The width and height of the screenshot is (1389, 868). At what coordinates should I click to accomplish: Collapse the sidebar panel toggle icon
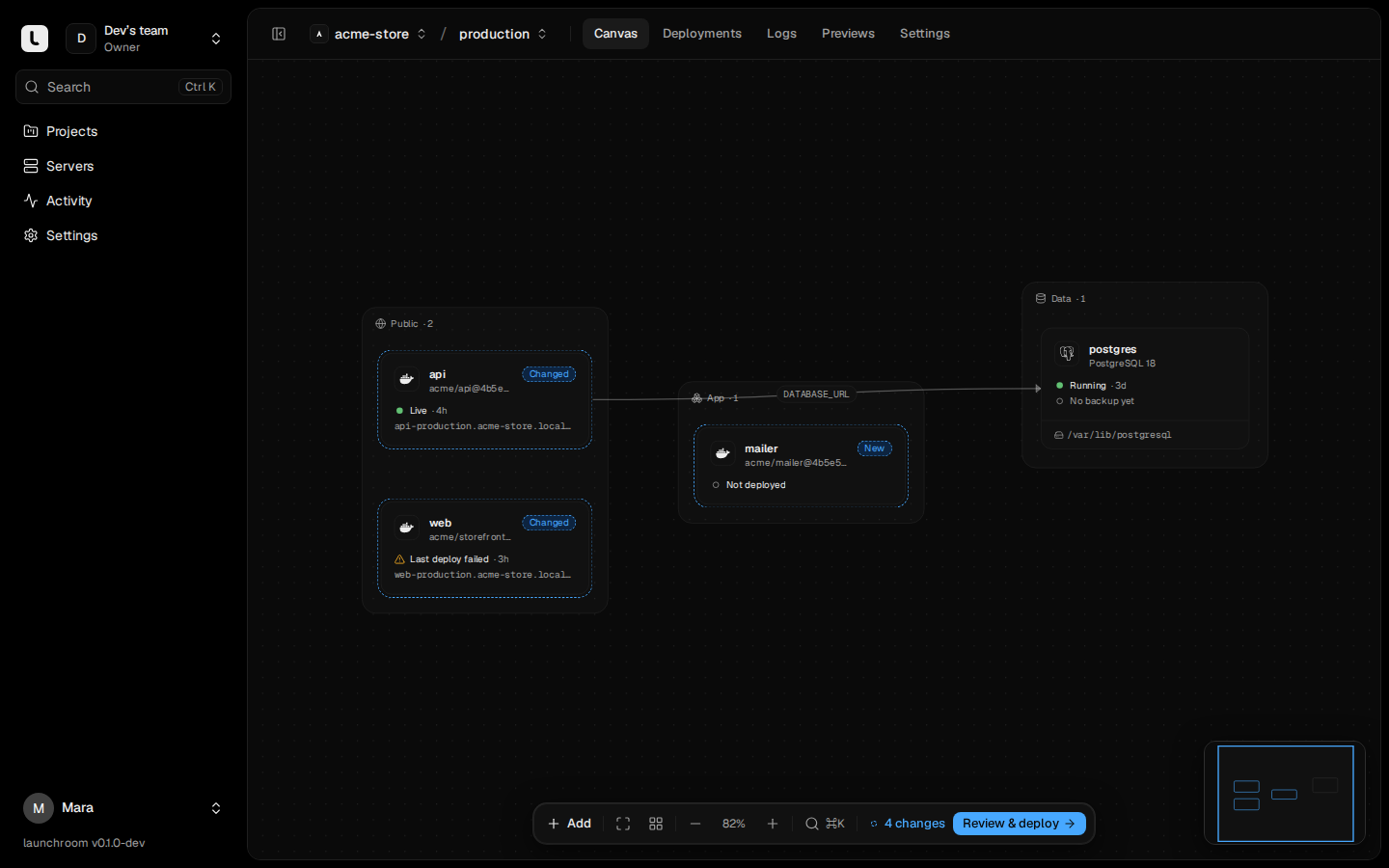tap(279, 34)
